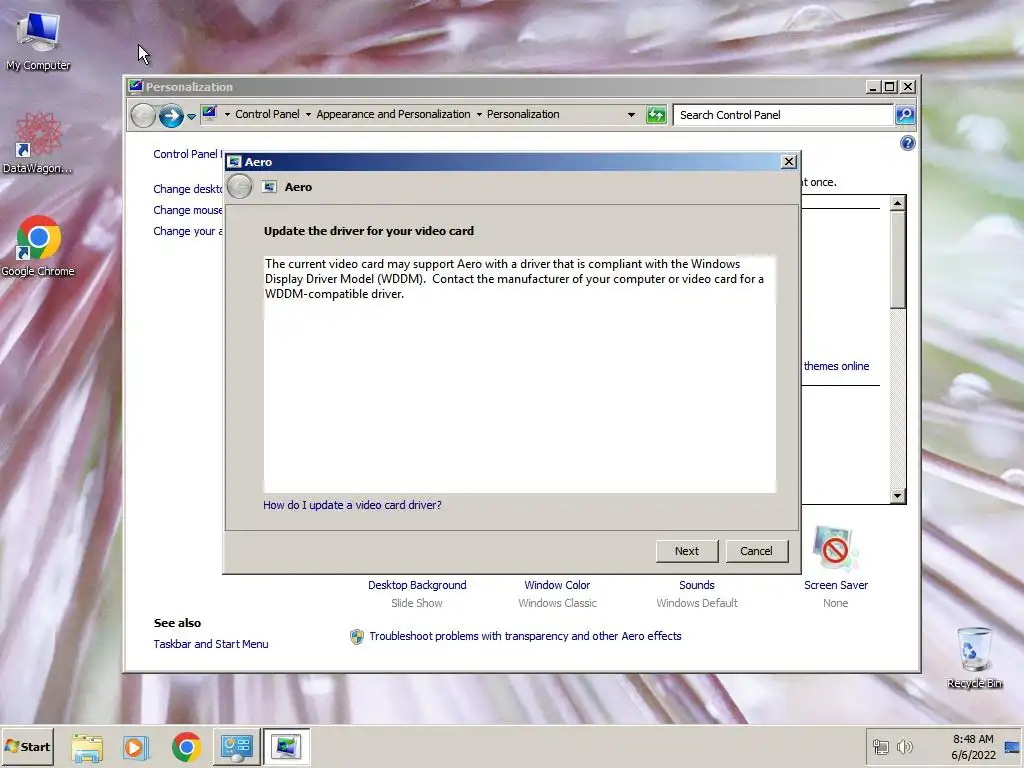Open Windows Media Player from taskbar
This screenshot has width=1024, height=768.
click(135, 747)
